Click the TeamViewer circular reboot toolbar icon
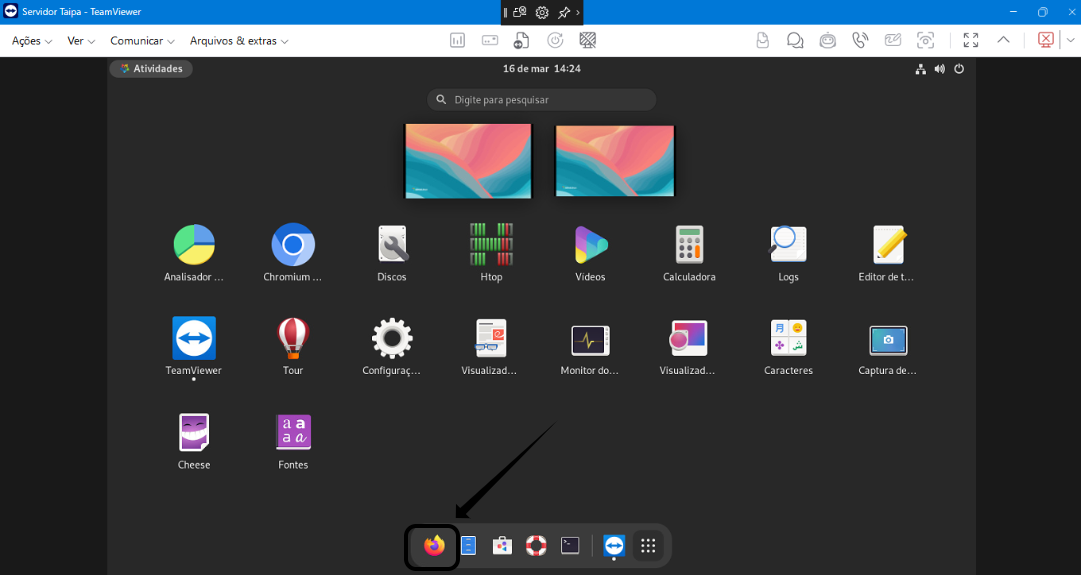This screenshot has width=1081, height=575. (x=555, y=41)
